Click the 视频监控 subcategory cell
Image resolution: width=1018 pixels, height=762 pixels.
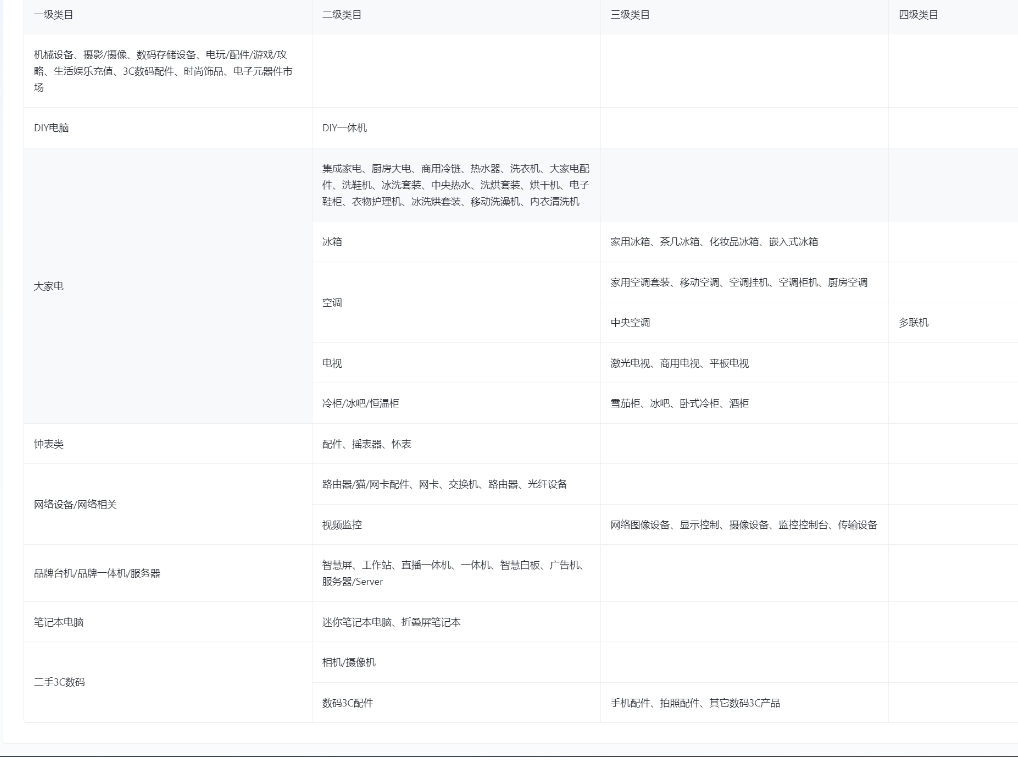[342, 525]
